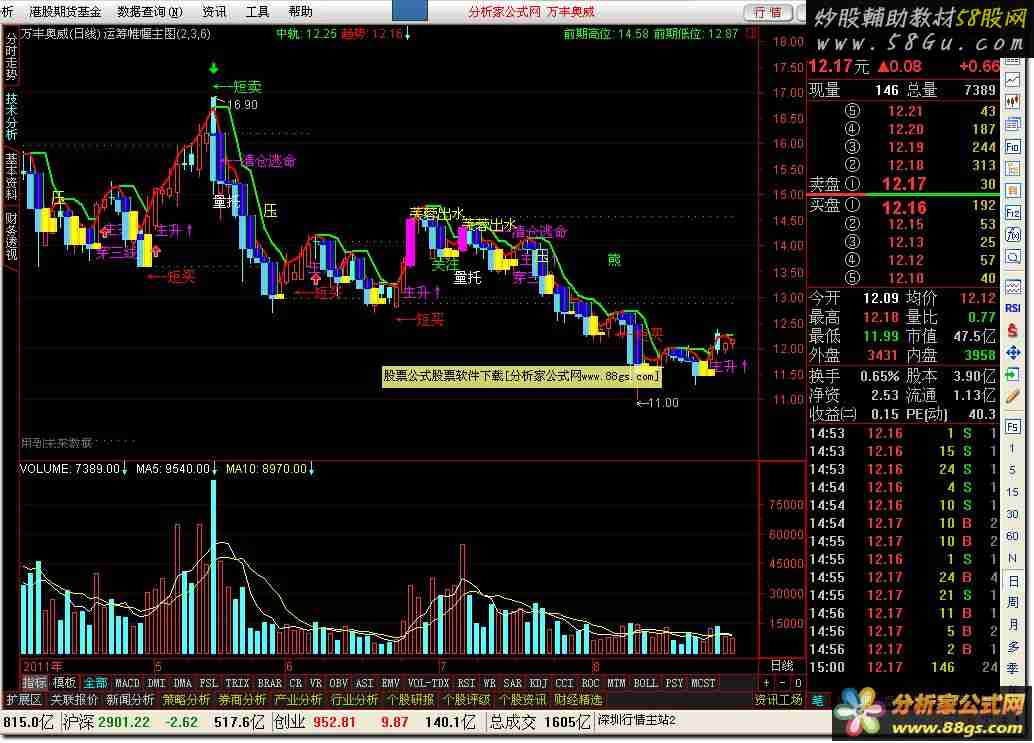The image size is (1034, 743).
Task: Open the 工具 menu
Action: click(x=257, y=11)
